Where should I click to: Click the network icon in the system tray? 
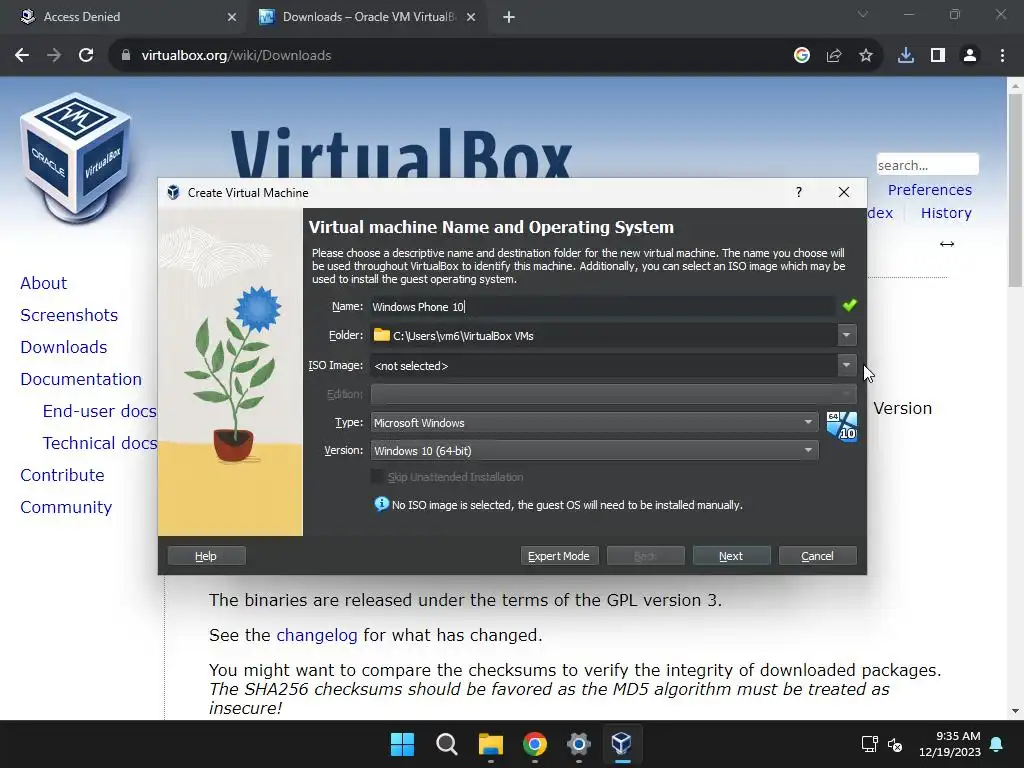(x=869, y=744)
